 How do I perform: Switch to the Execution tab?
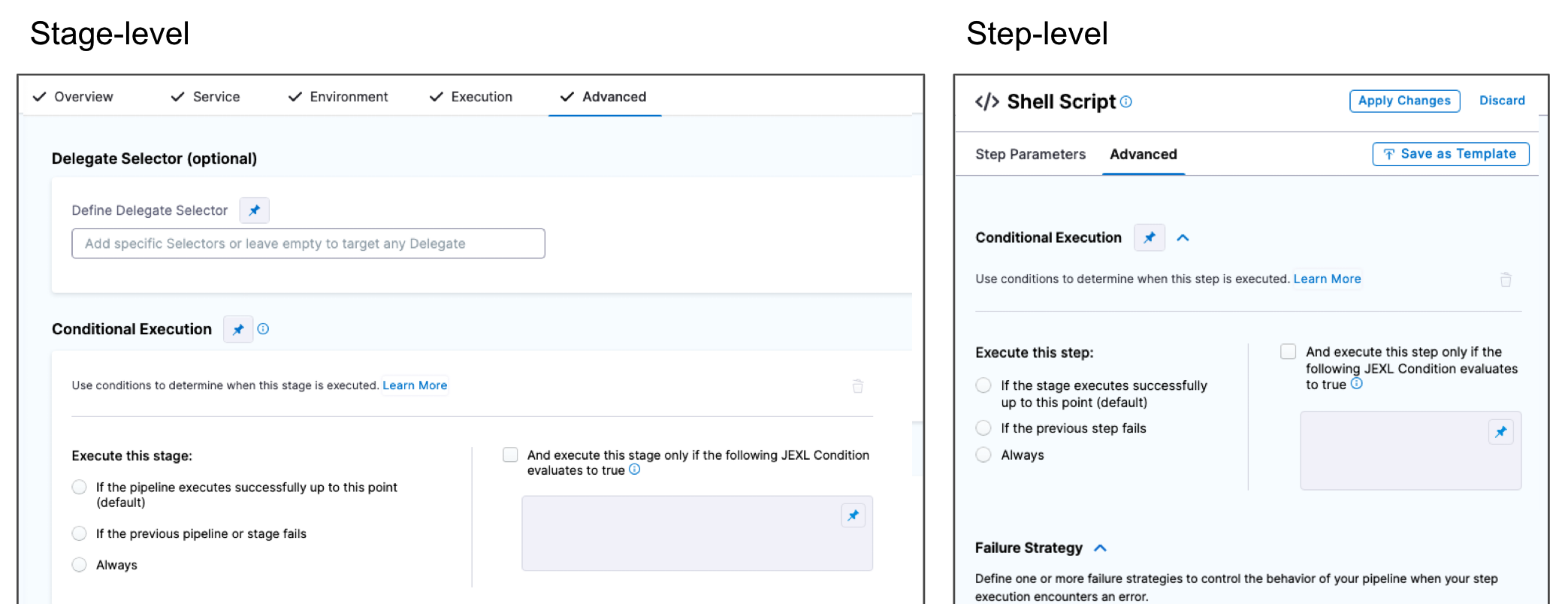pos(472,97)
